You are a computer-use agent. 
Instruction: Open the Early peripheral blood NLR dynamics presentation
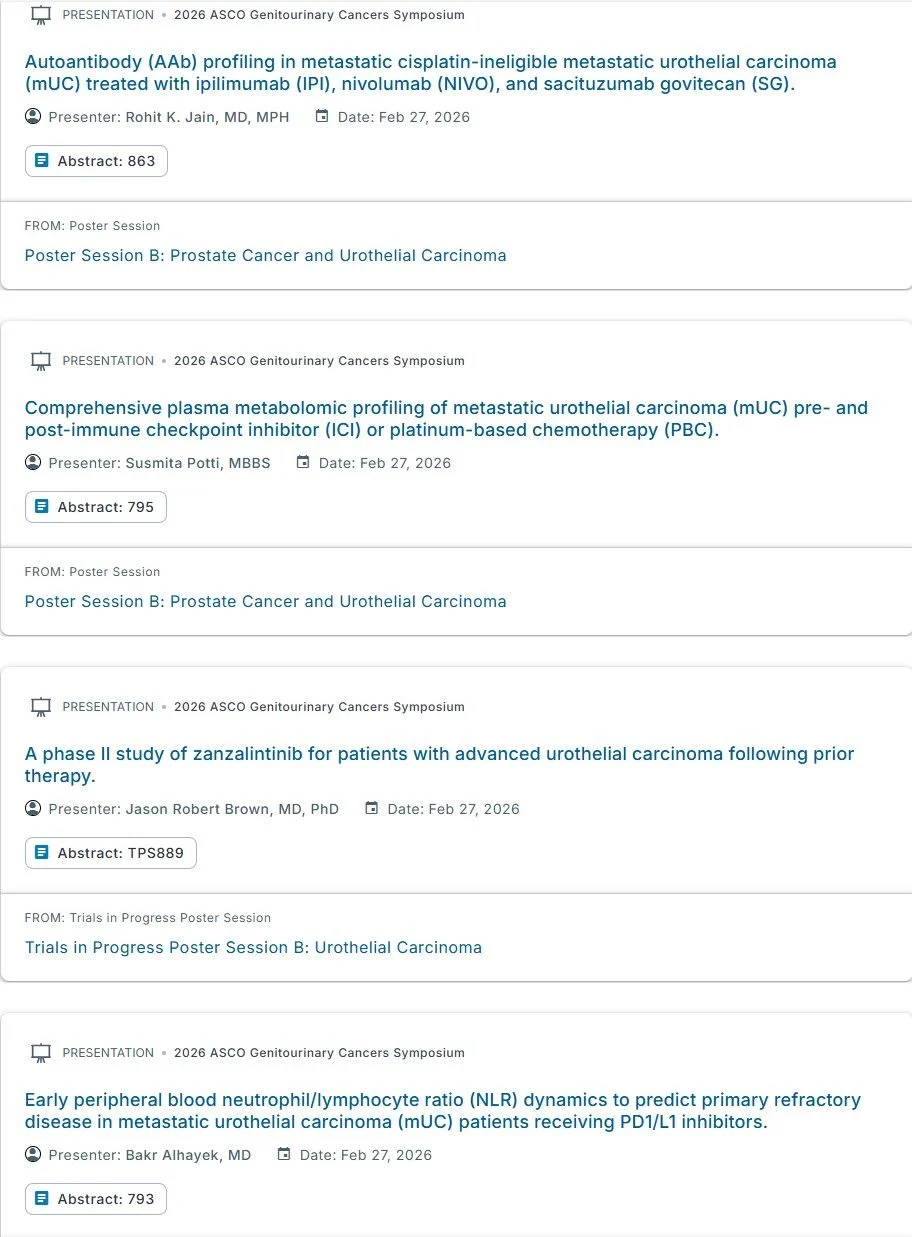(442, 1111)
